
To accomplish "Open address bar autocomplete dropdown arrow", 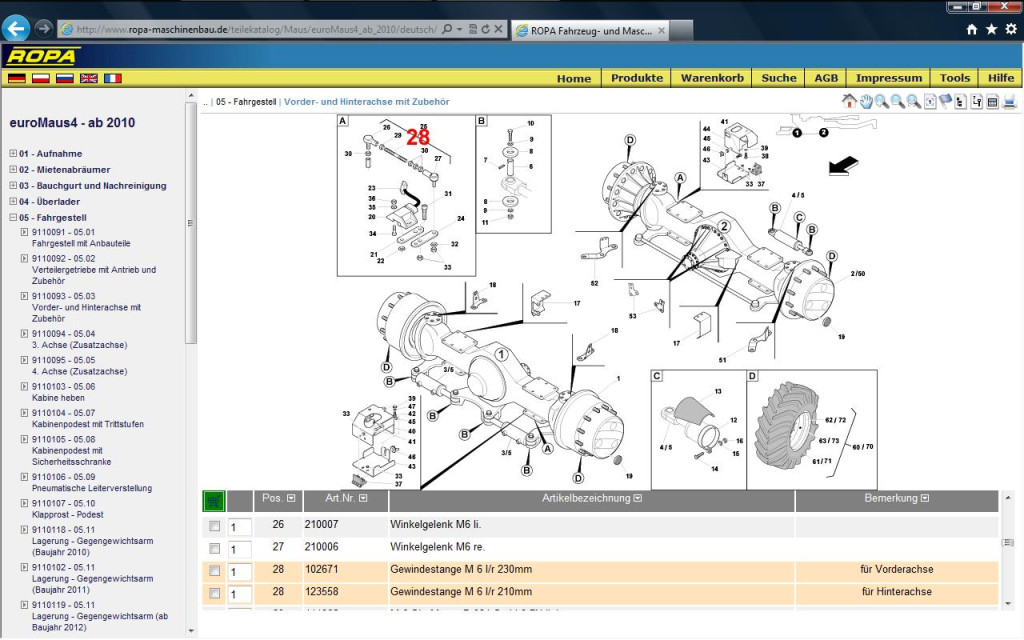I will [460, 29].
